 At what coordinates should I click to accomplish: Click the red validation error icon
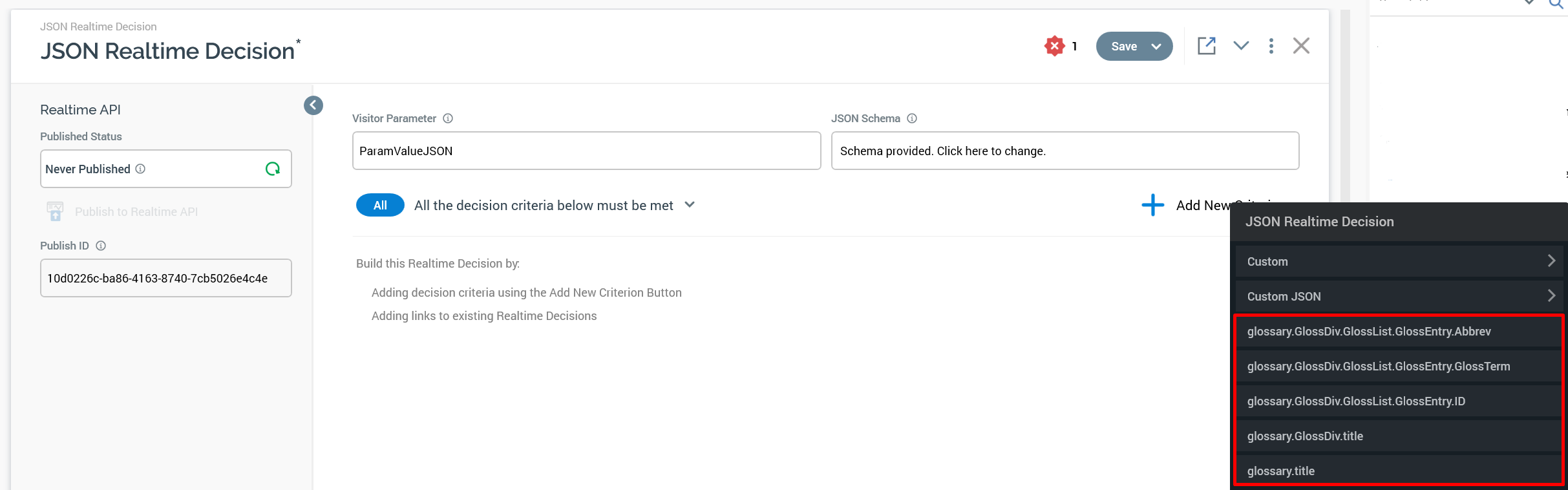tap(1054, 46)
